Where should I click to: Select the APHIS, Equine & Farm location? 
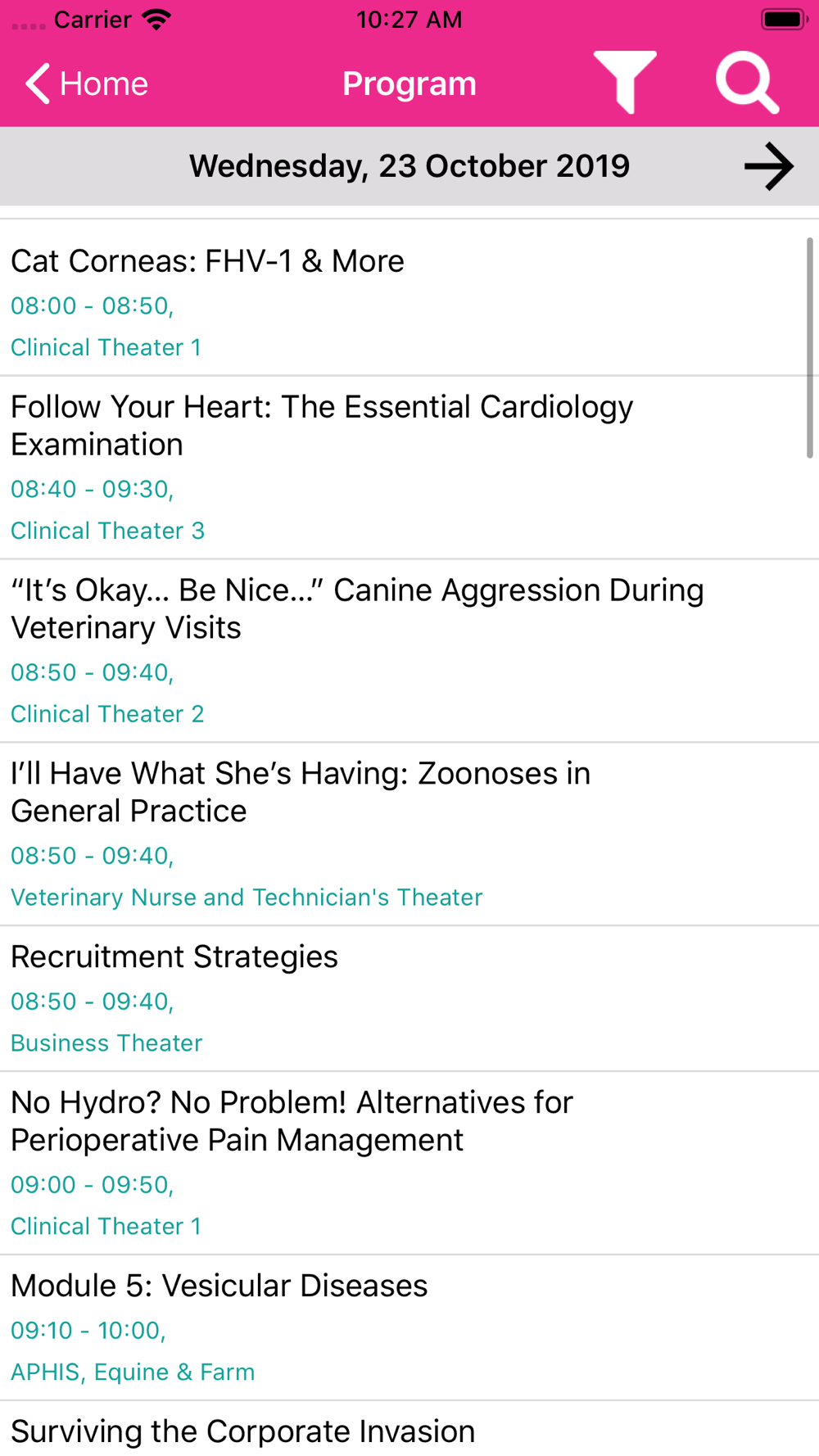133,1372
